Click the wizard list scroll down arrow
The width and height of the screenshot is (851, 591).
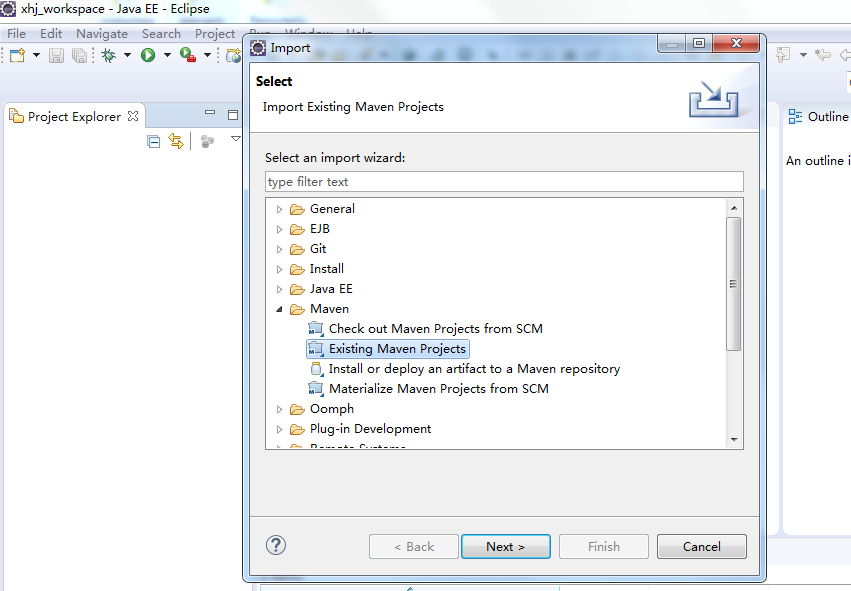(734, 440)
